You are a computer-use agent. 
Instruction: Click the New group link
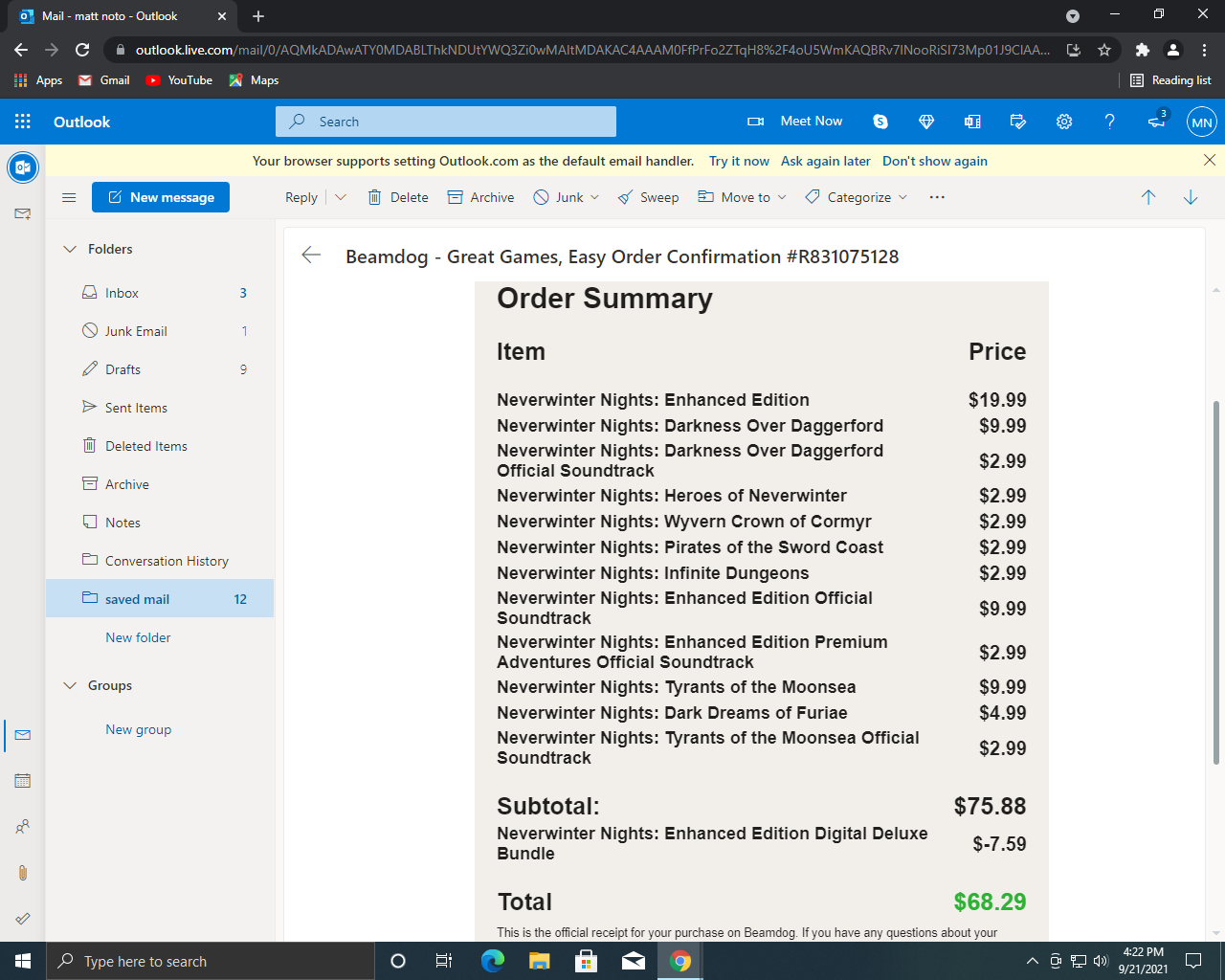(x=139, y=729)
